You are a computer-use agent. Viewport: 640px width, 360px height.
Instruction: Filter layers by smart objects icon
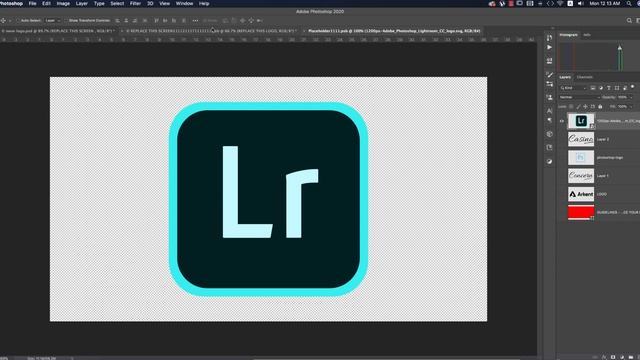(x=624, y=88)
